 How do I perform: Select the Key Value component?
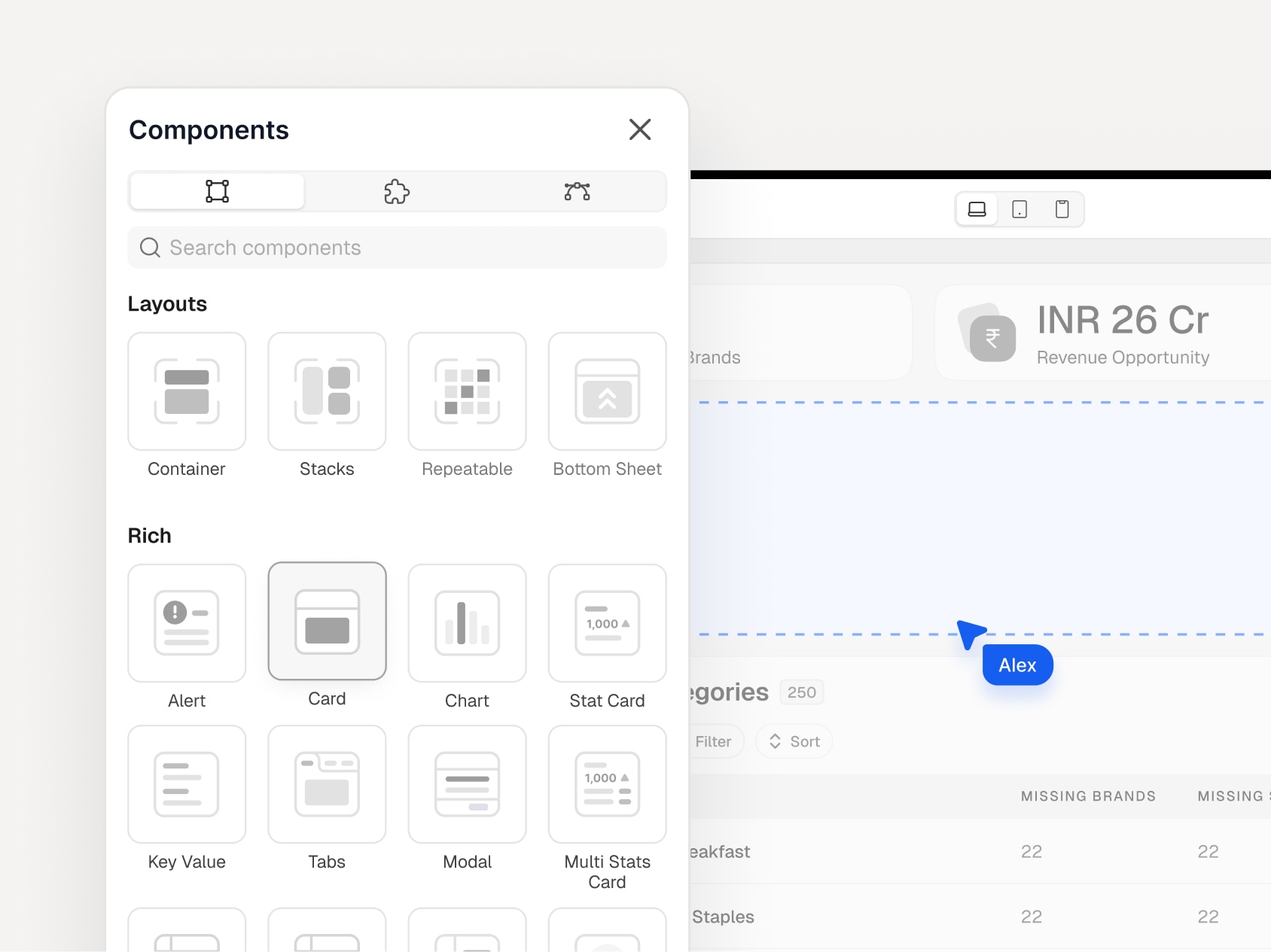click(187, 784)
